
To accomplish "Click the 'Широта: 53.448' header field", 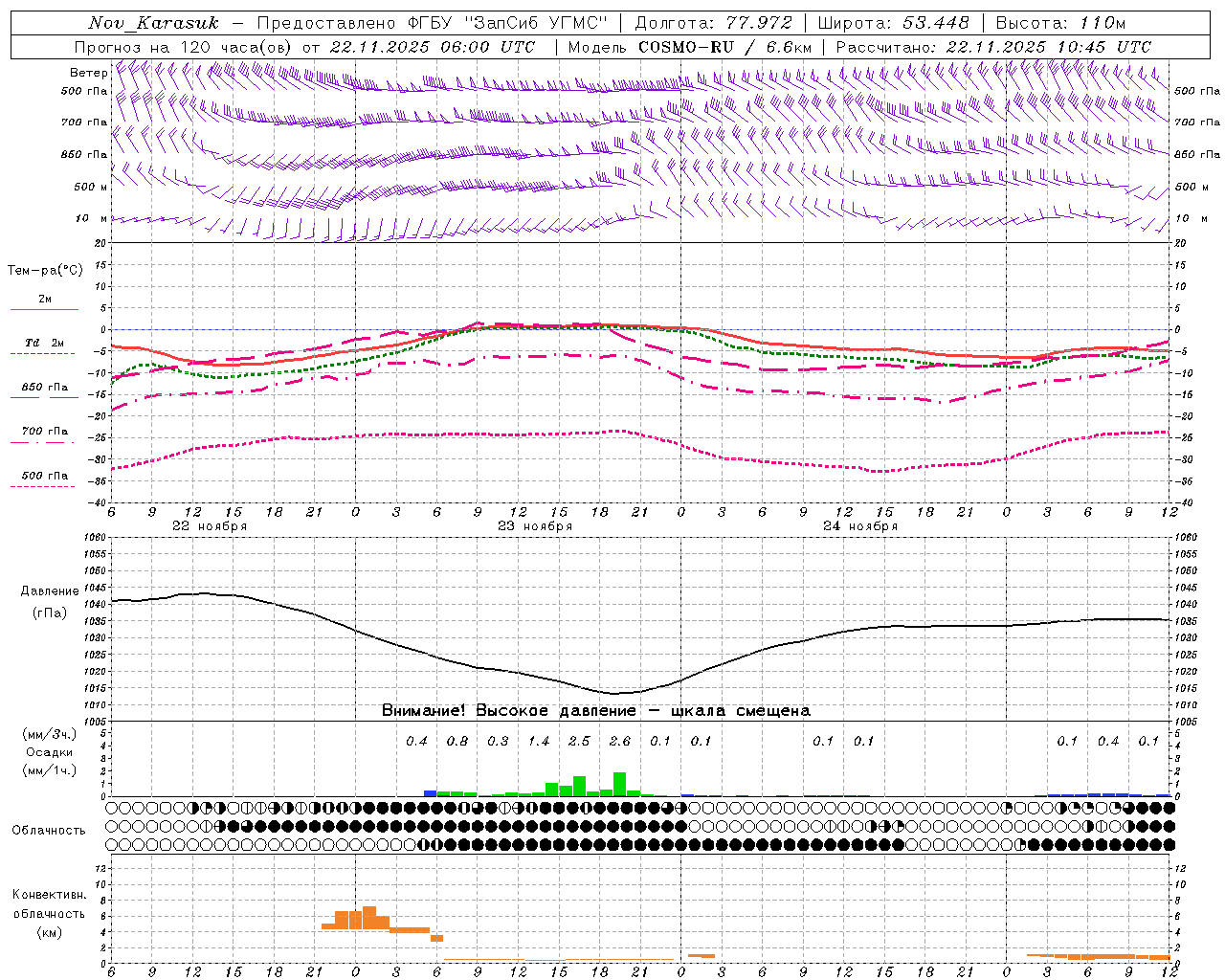I will tap(893, 23).
